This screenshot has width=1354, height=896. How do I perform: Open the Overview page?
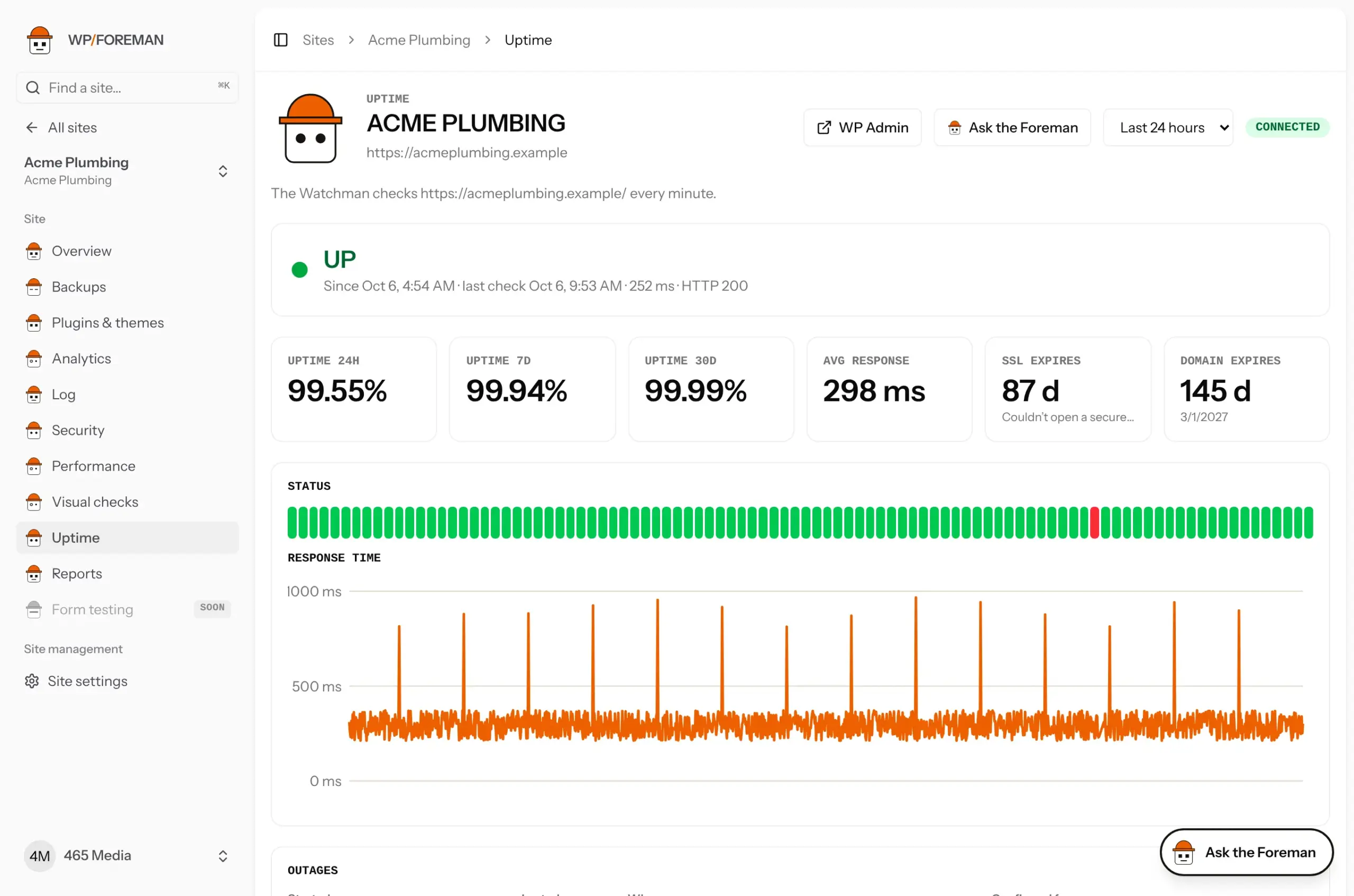click(127, 251)
